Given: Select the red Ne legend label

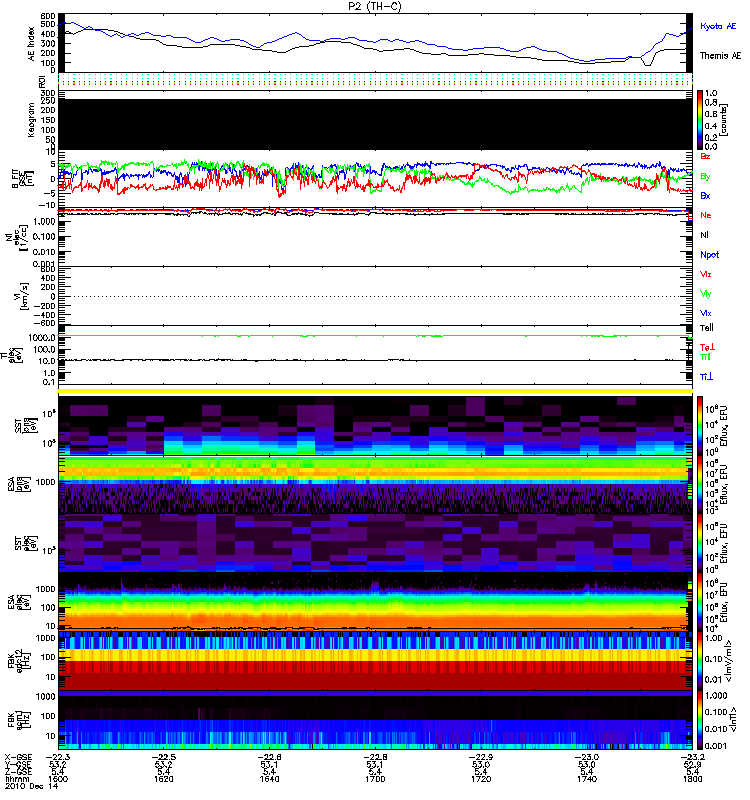Looking at the screenshot, I should [x=706, y=215].
